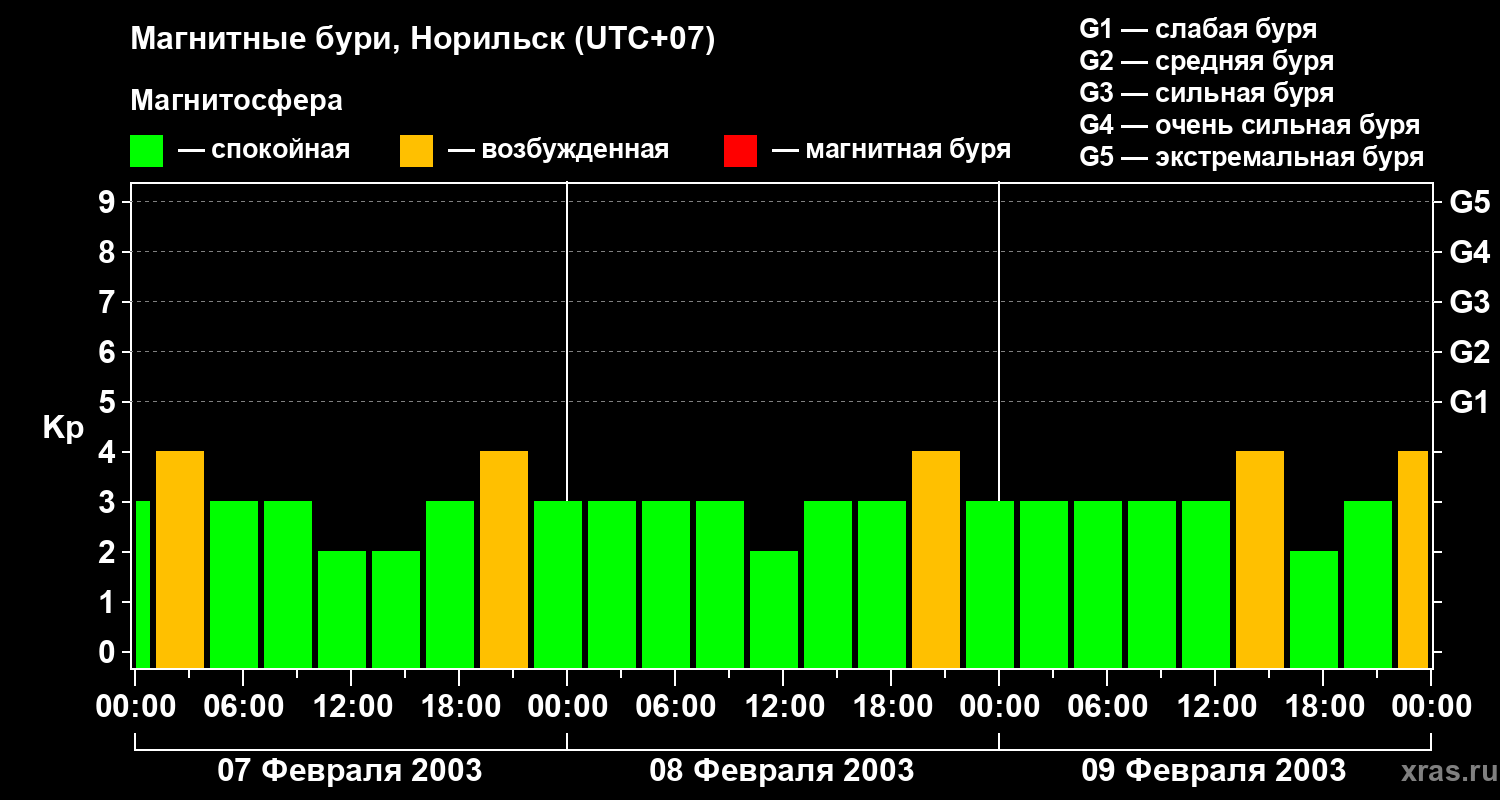The width and height of the screenshot is (1500, 800).
Task: Click the 'Магнитосфера' heading
Action: [237, 101]
